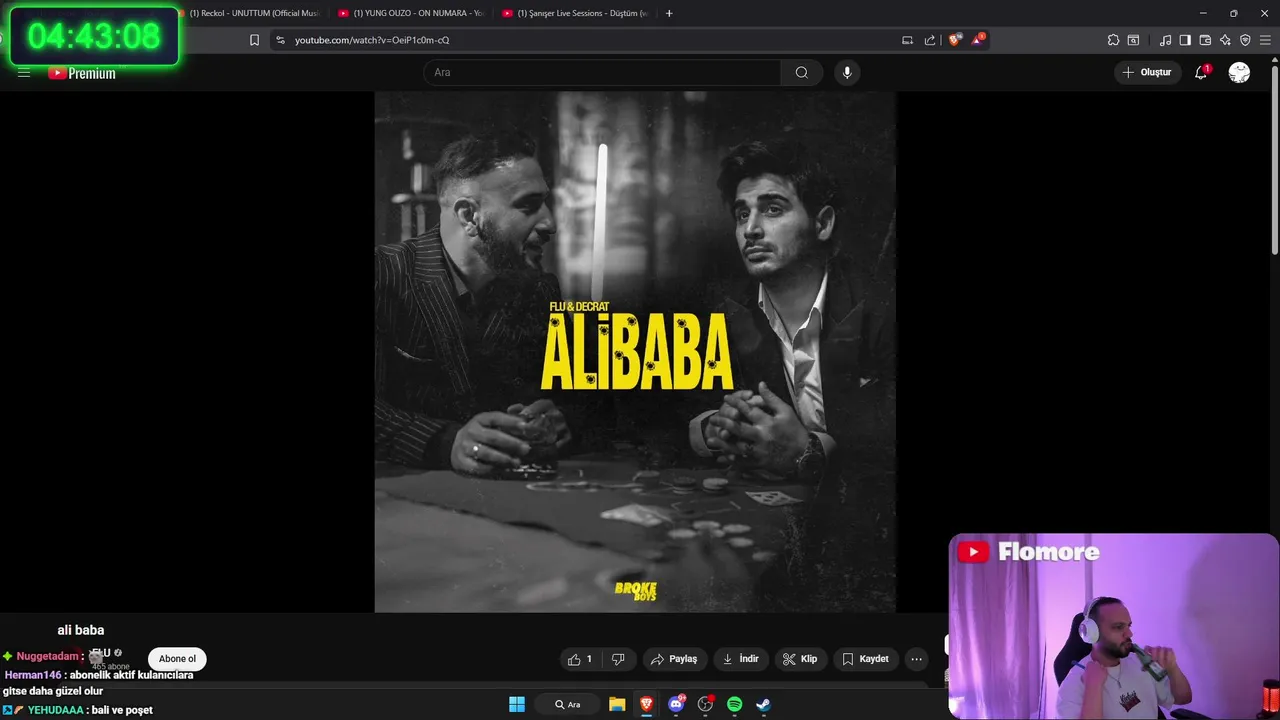
Task: Click the Abone ol subscribe button
Action: coord(177,659)
